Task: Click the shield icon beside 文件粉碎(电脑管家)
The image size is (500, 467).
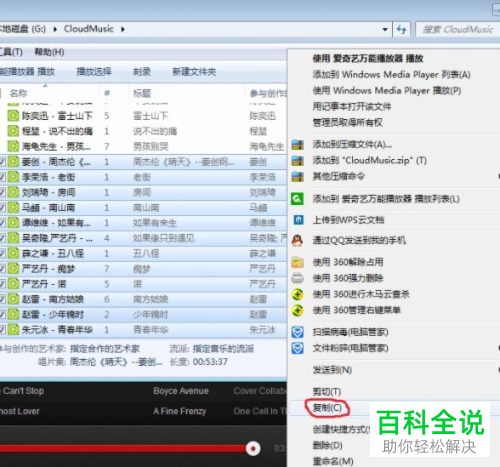Action: (297, 348)
